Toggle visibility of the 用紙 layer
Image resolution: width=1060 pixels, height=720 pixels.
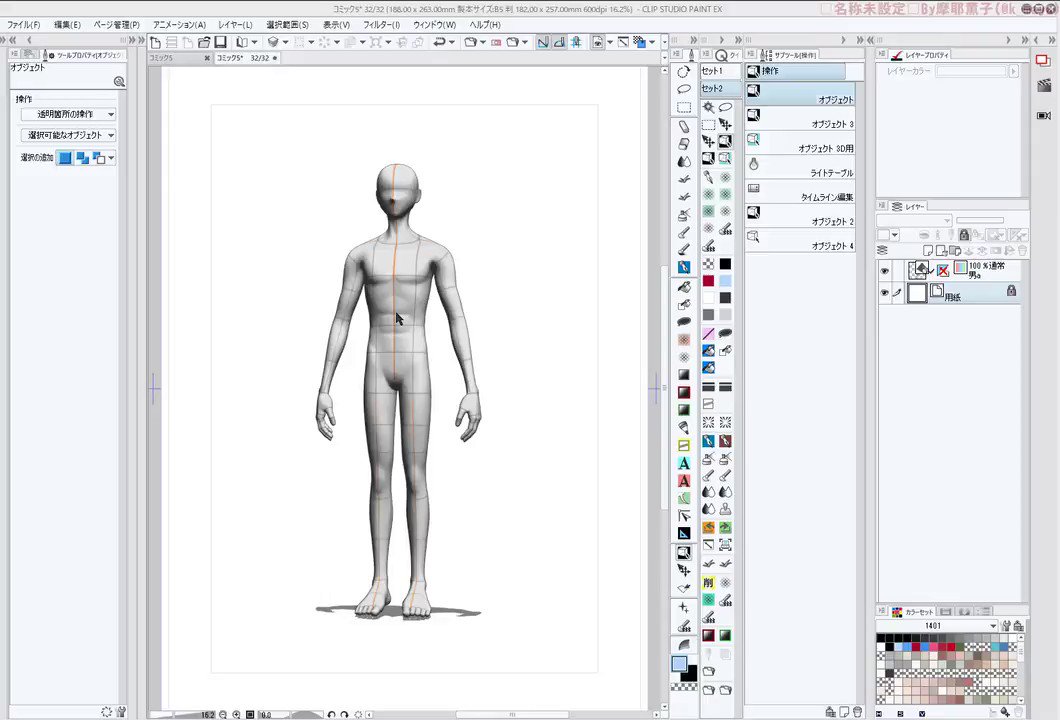click(x=884, y=293)
